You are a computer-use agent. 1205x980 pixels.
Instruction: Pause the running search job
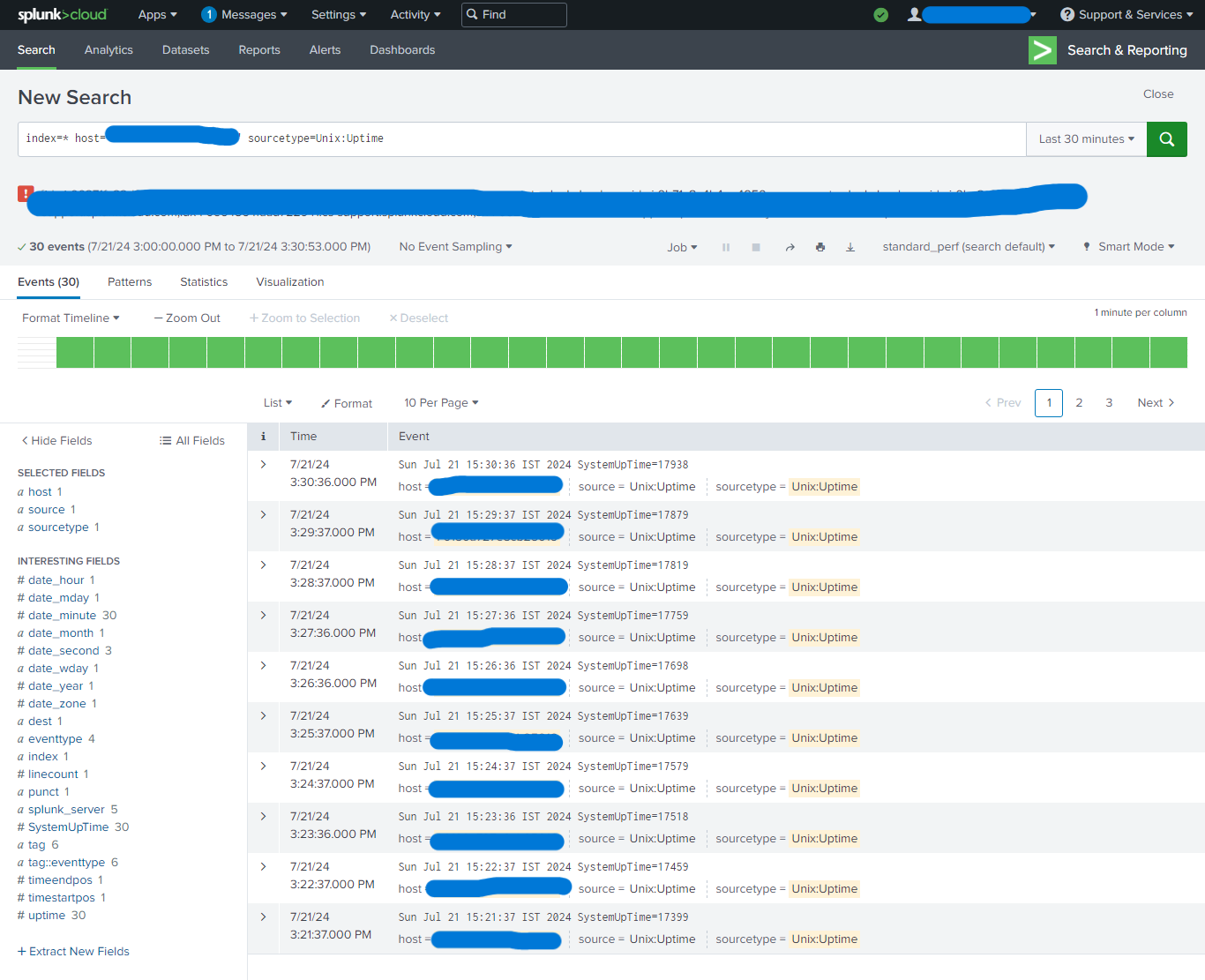[x=725, y=247]
